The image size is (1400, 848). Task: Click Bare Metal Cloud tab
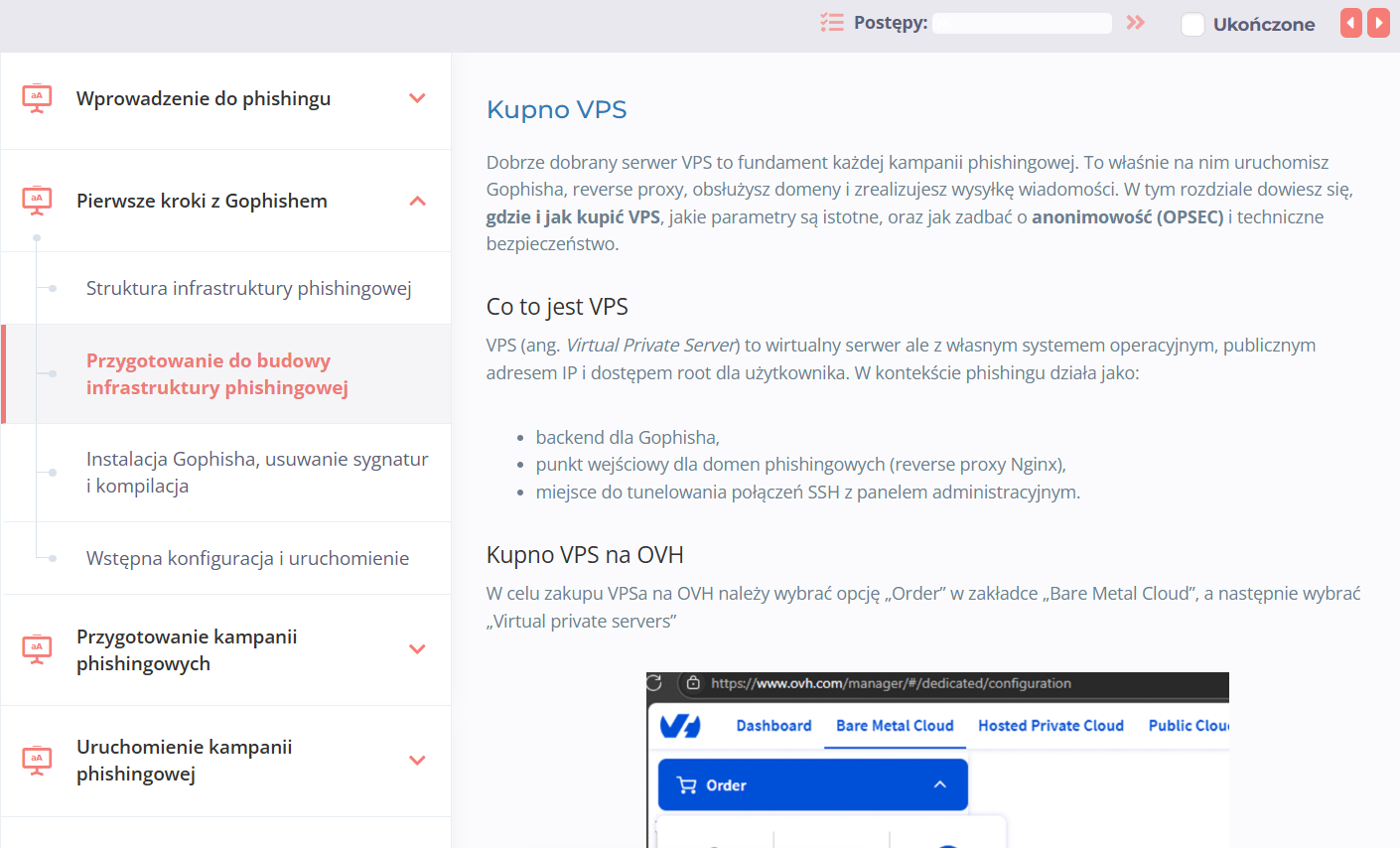click(x=895, y=726)
